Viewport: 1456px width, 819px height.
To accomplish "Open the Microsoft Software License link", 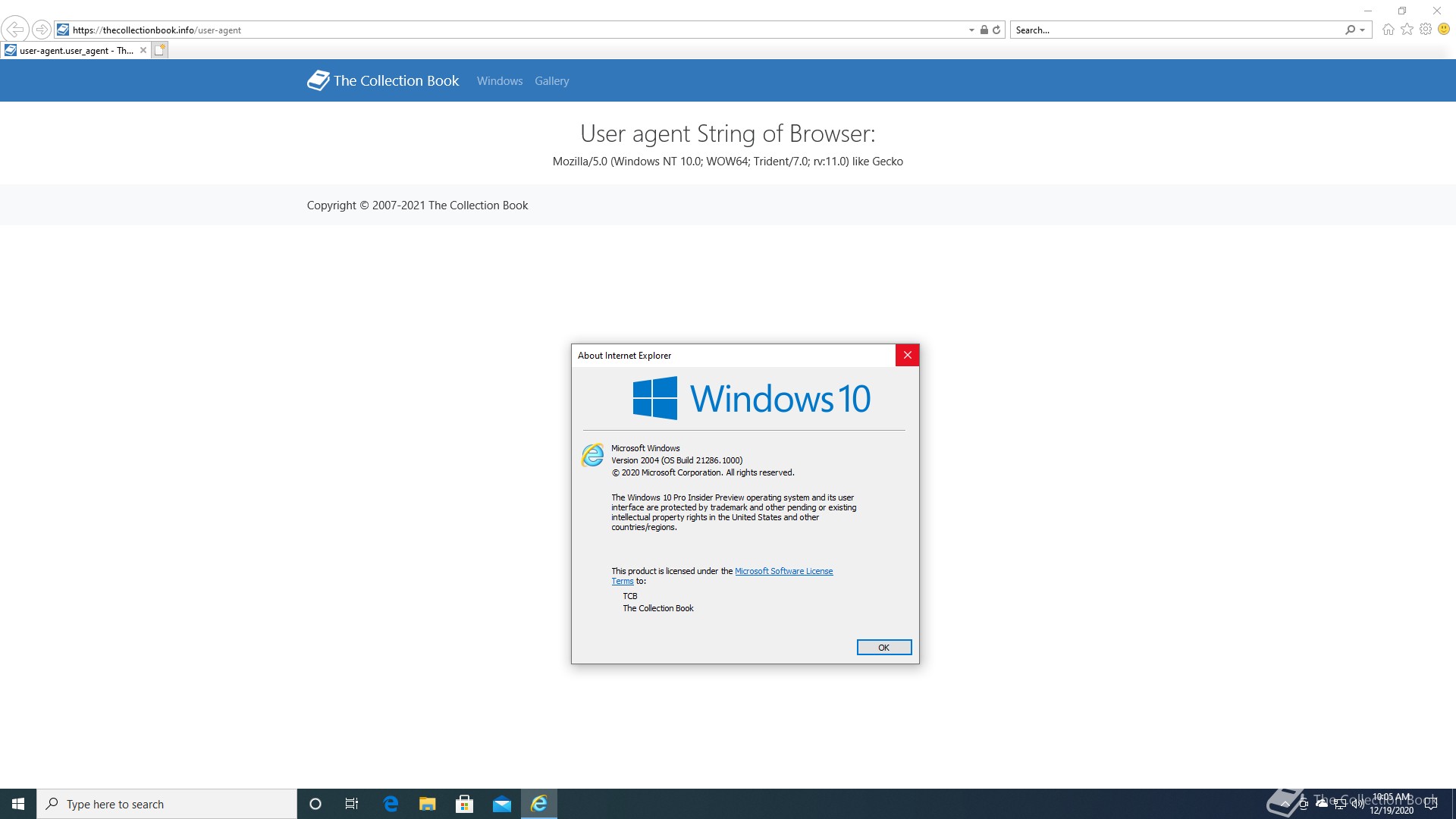I will tap(783, 571).
